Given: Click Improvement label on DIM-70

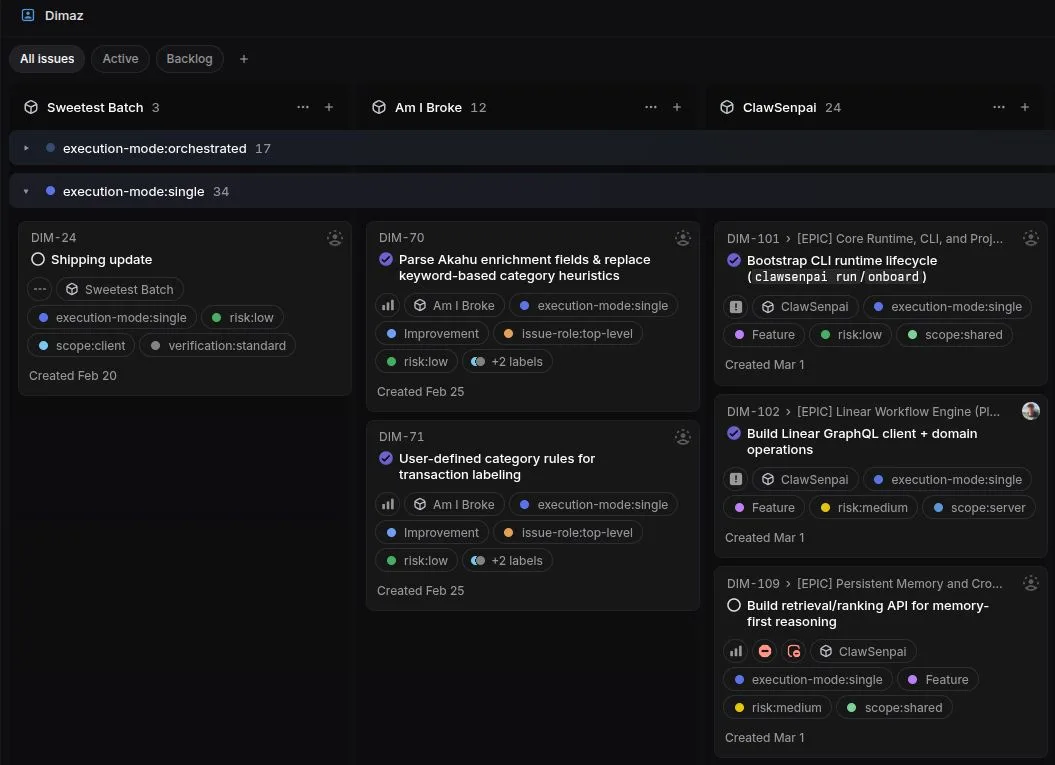Looking at the screenshot, I should point(432,334).
